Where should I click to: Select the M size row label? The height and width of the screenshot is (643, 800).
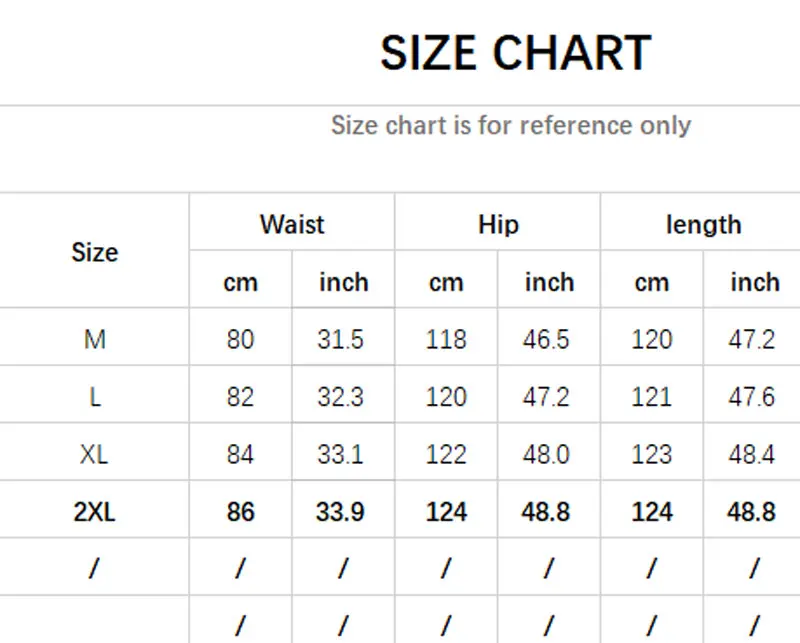(95, 340)
